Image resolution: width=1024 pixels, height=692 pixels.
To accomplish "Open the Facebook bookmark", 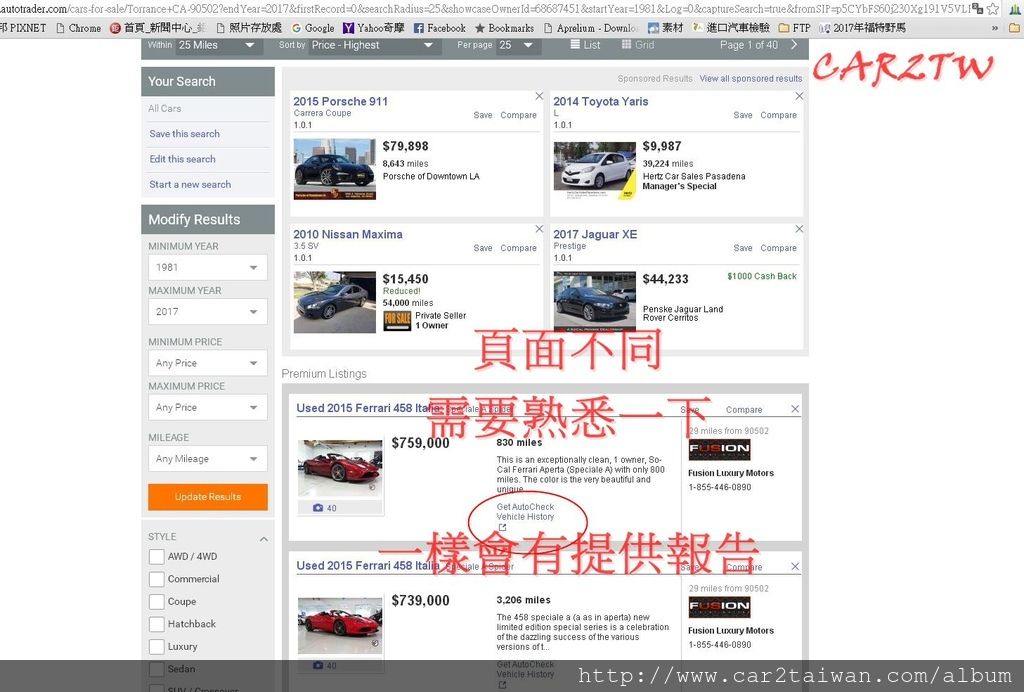I will [440, 28].
